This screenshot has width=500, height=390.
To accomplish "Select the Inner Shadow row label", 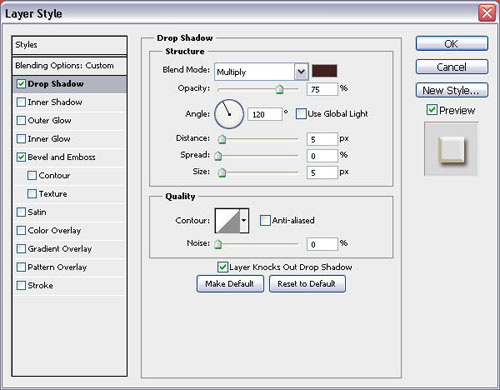I will click(55, 102).
